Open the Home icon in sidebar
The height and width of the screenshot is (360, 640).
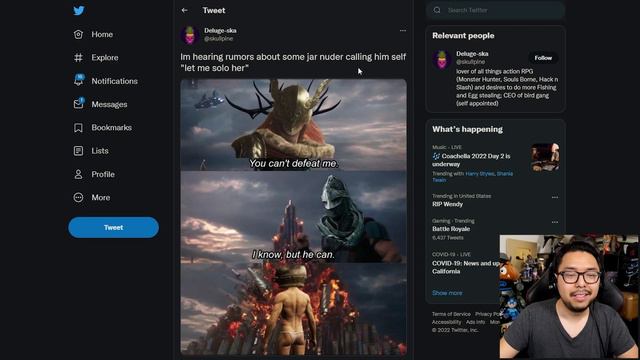click(78, 34)
